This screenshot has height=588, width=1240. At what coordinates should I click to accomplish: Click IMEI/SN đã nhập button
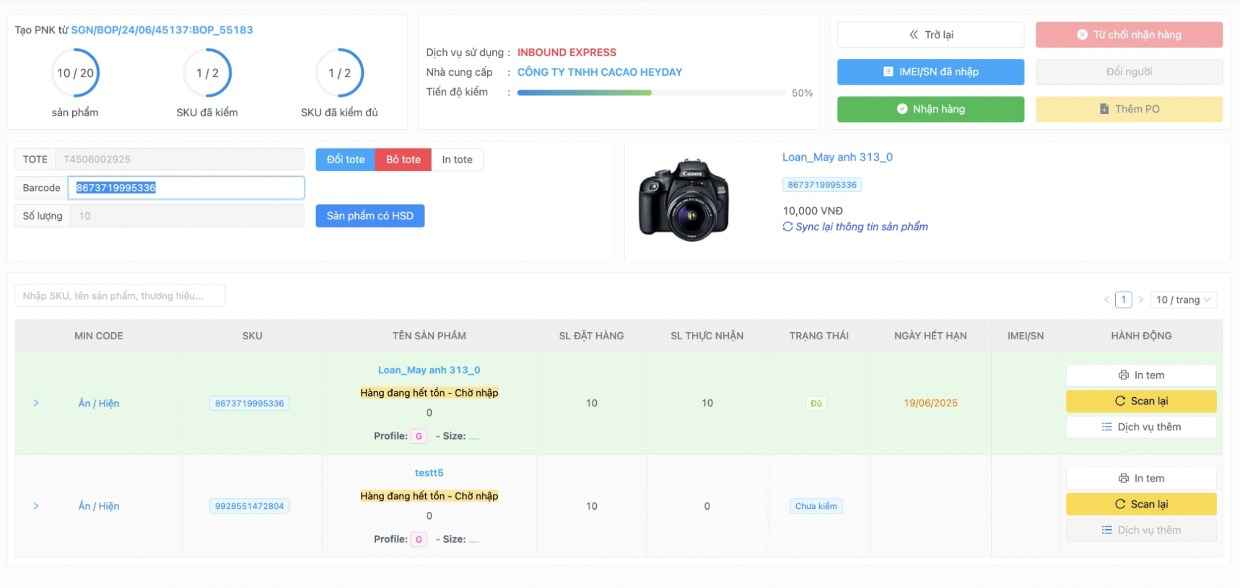[930, 72]
